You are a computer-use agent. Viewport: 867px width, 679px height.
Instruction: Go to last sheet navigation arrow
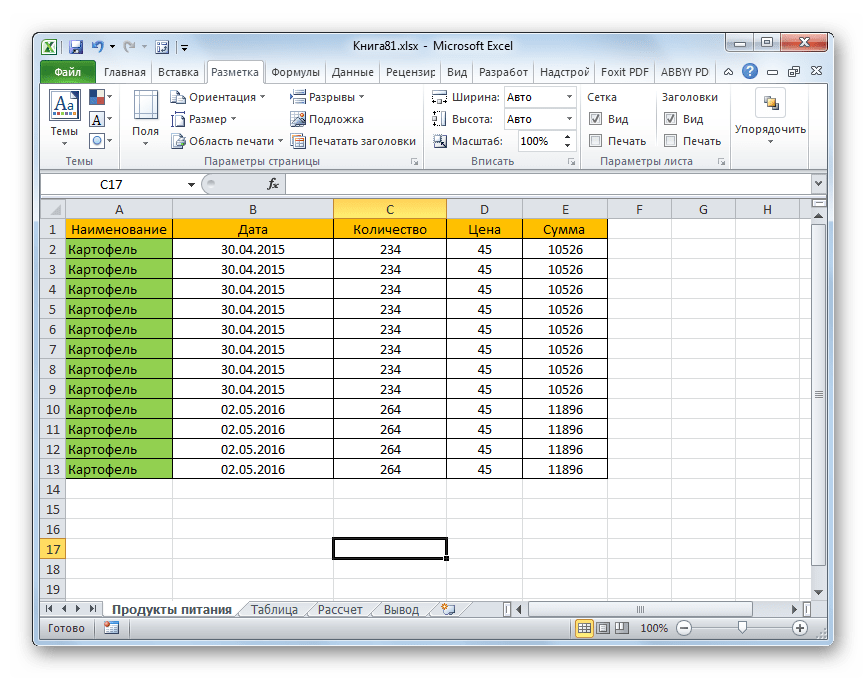(92, 609)
